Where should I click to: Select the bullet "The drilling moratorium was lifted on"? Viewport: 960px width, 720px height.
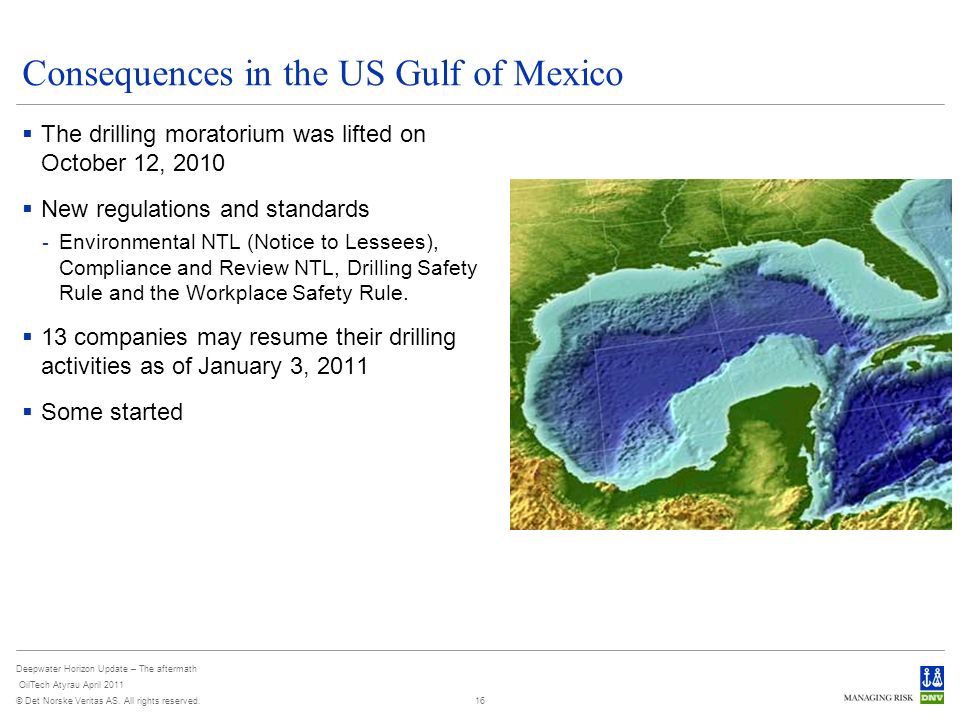[x=233, y=134]
